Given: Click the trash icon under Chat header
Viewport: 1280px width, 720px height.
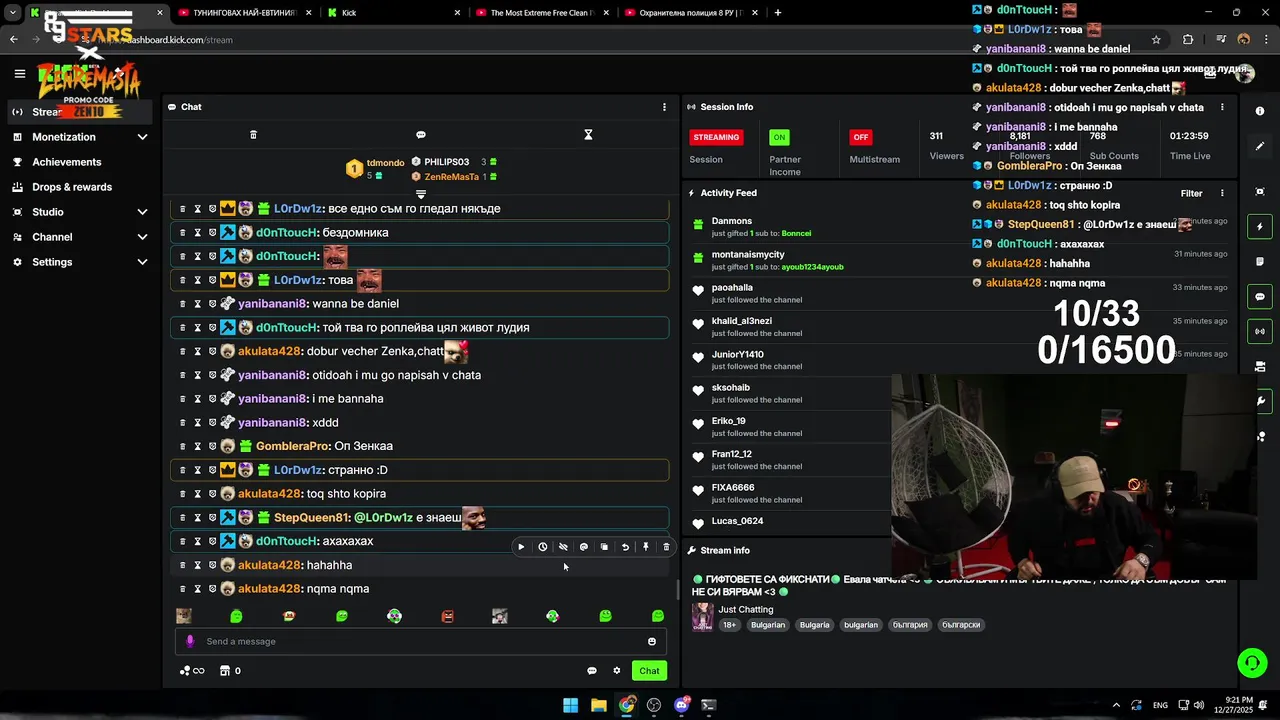Looking at the screenshot, I should pos(253,135).
